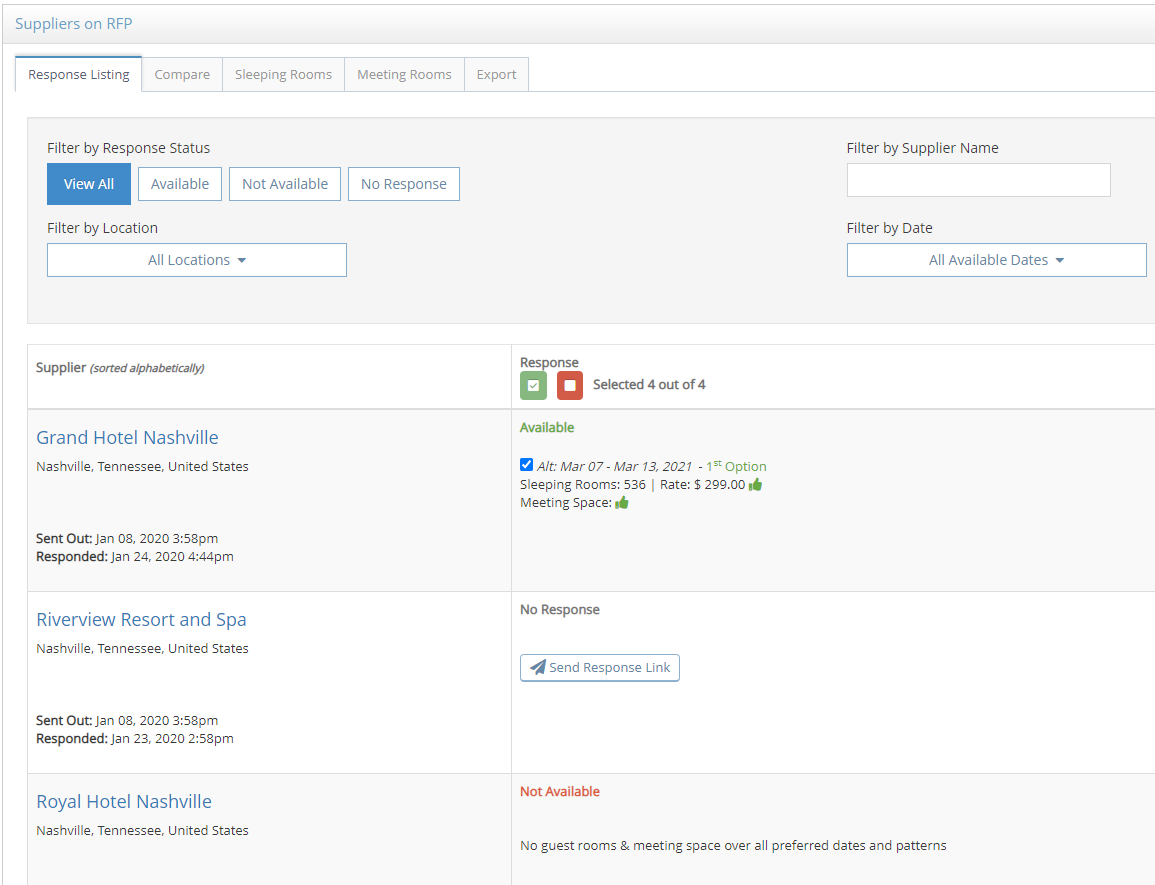Open the Sleeping Rooms tab
1155x885 pixels.
283,75
